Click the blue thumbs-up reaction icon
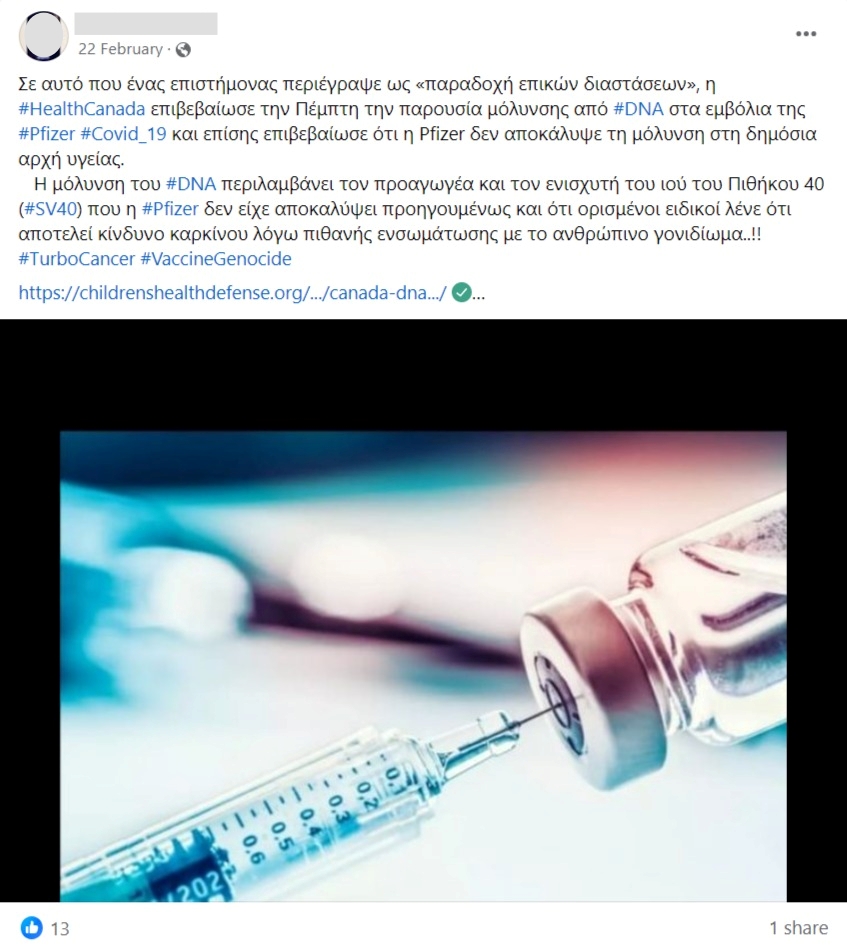The image size is (847, 950). click(32, 928)
